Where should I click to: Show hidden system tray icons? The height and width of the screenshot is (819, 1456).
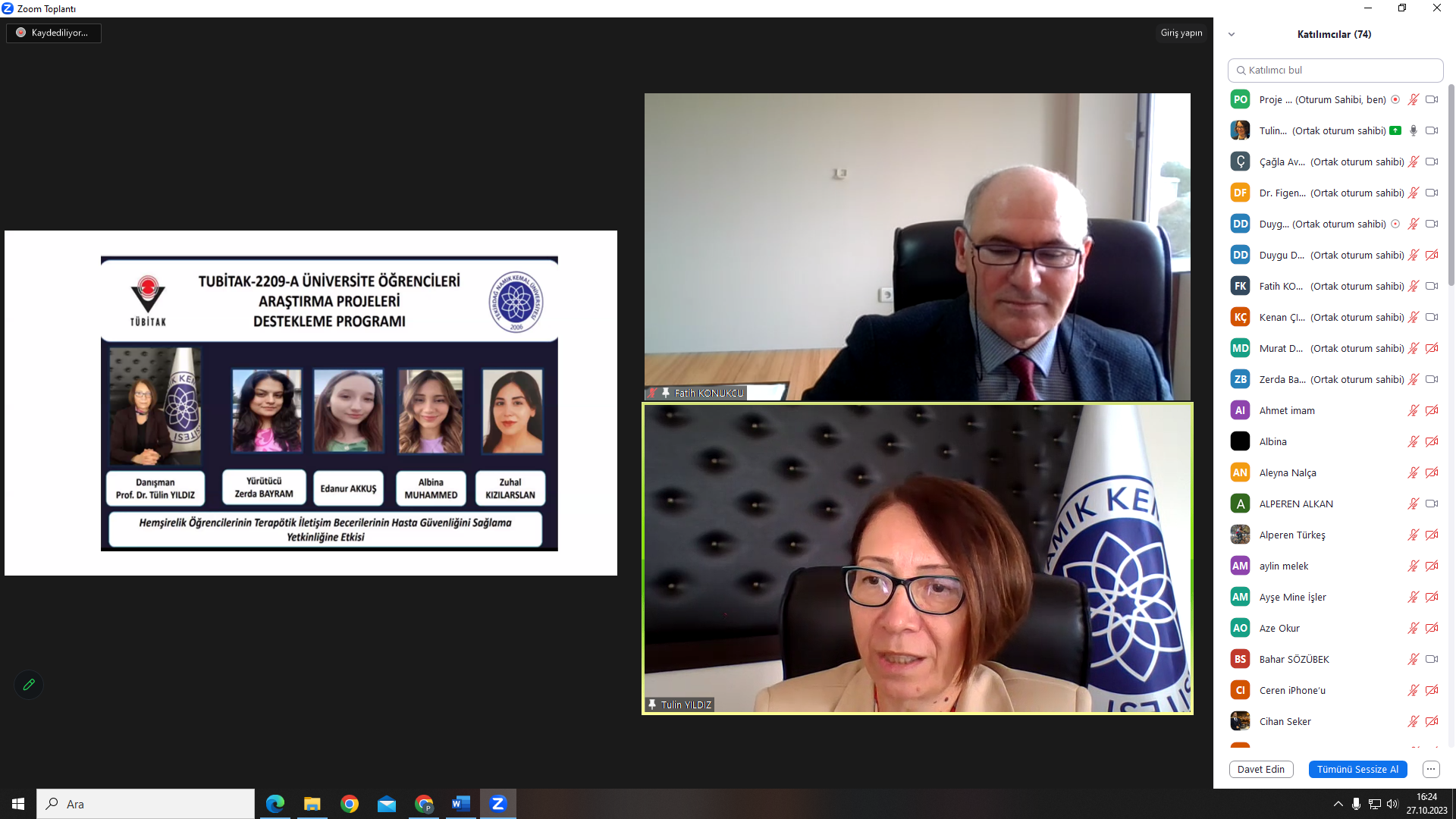pos(1338,804)
